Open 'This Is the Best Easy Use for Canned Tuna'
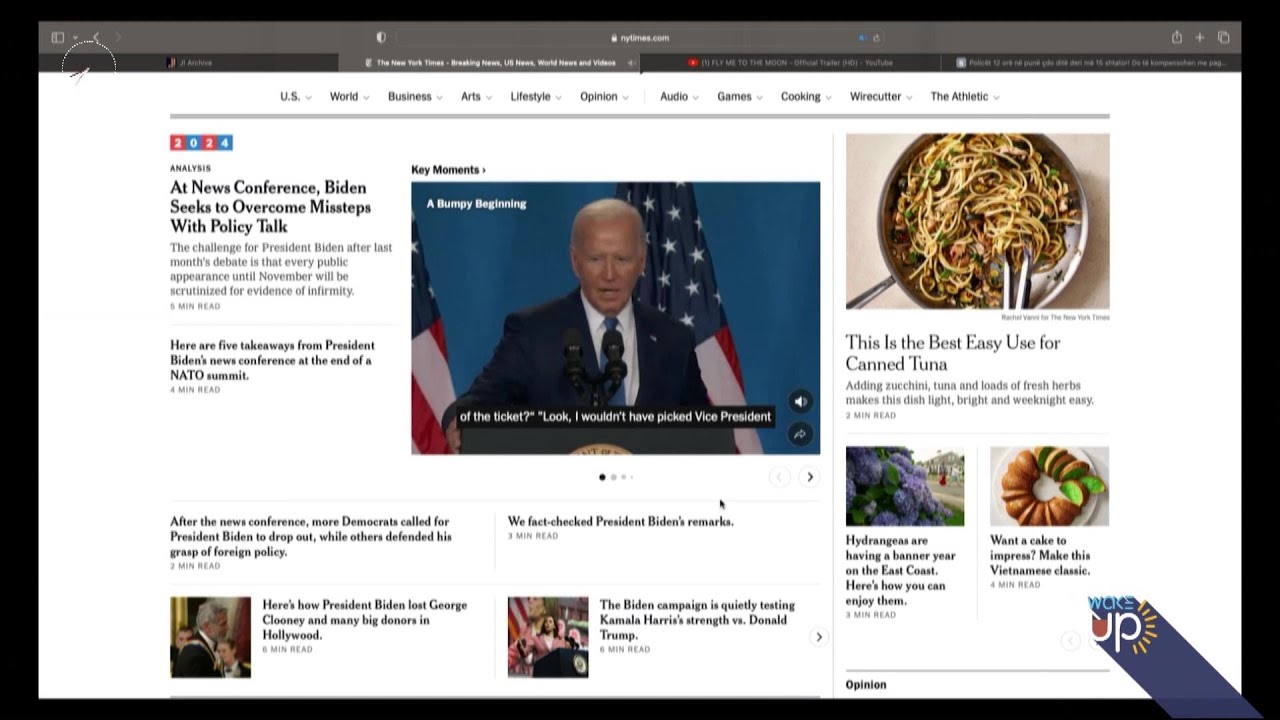This screenshot has height=720, width=1280. (953, 353)
